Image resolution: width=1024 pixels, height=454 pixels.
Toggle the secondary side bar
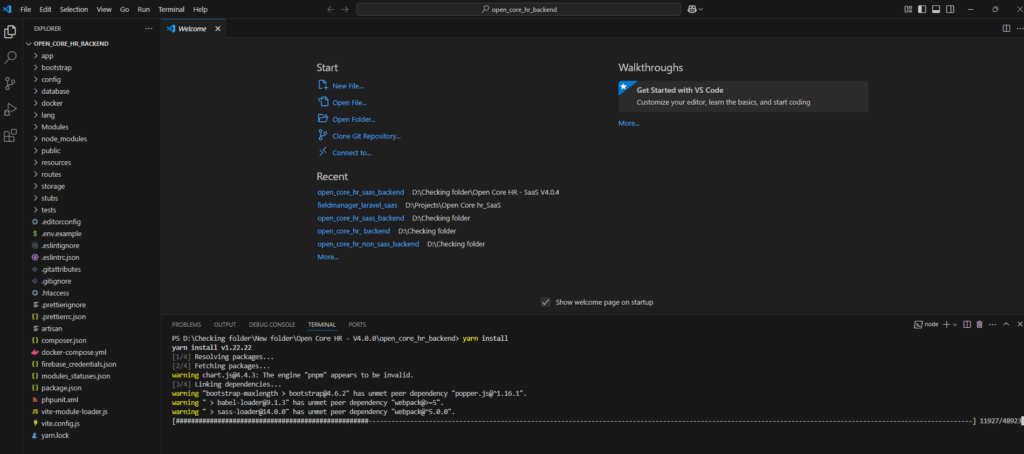click(x=950, y=9)
